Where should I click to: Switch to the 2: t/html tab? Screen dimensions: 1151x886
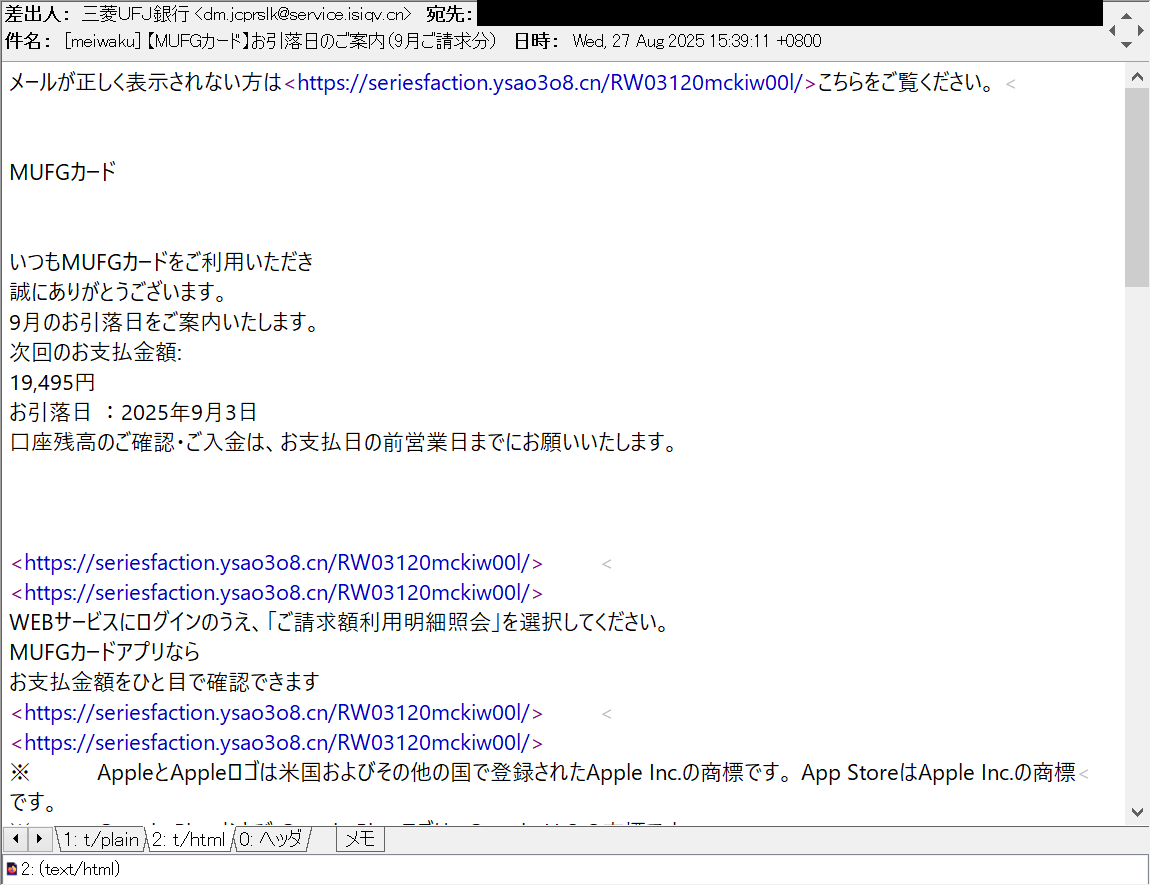pyautogui.click(x=189, y=839)
